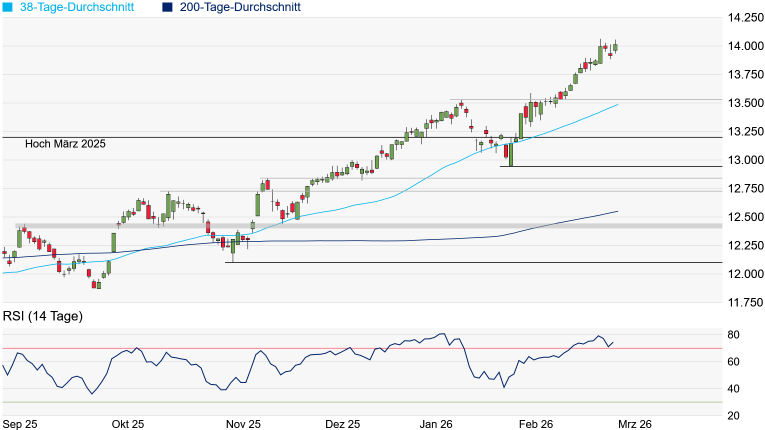Click the most recent candlestick near 14.000
The image size is (765, 430).
pos(615,46)
